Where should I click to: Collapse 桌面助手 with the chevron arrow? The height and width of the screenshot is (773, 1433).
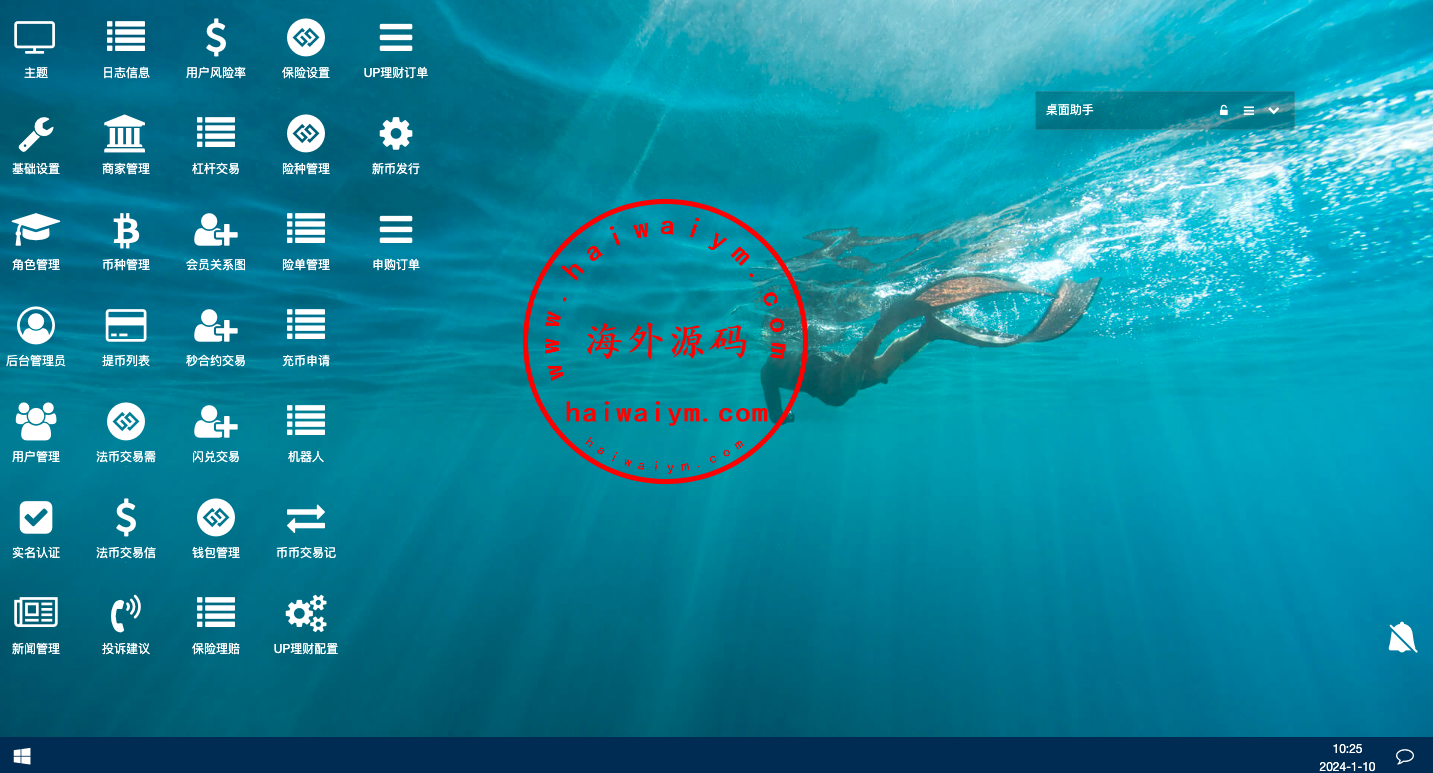(x=1273, y=111)
